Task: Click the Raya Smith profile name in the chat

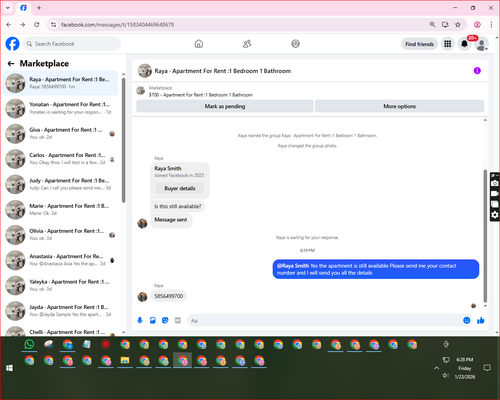Action: pos(168,168)
